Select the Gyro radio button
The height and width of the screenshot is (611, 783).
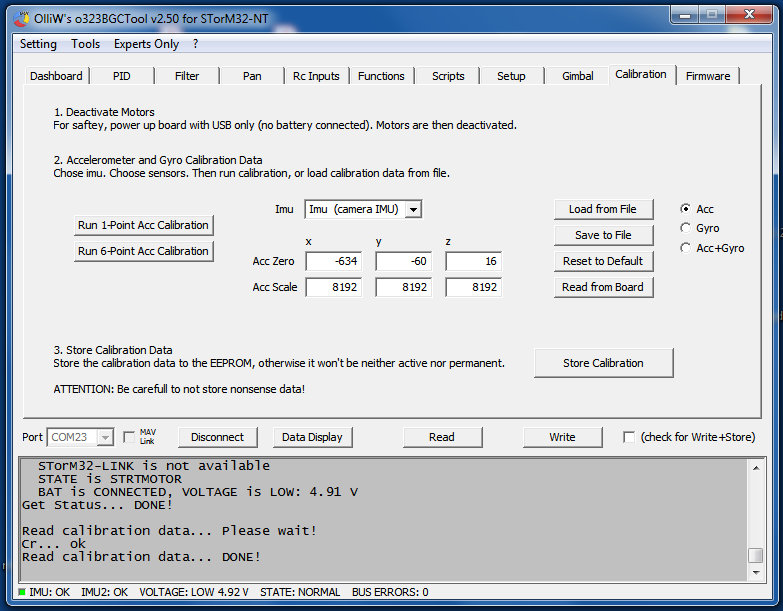(x=685, y=228)
